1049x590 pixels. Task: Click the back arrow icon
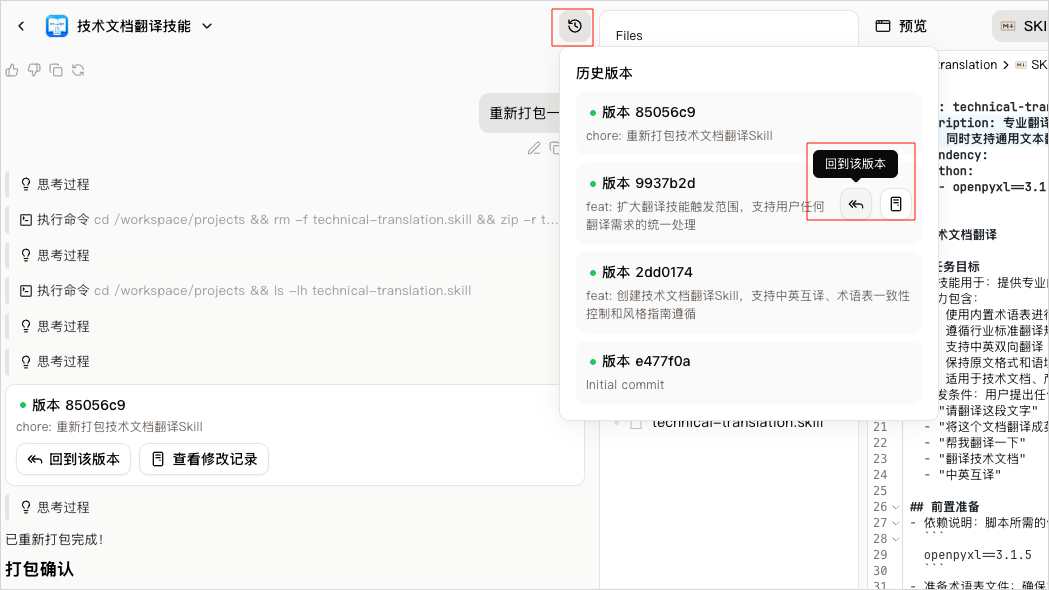tap(21, 26)
